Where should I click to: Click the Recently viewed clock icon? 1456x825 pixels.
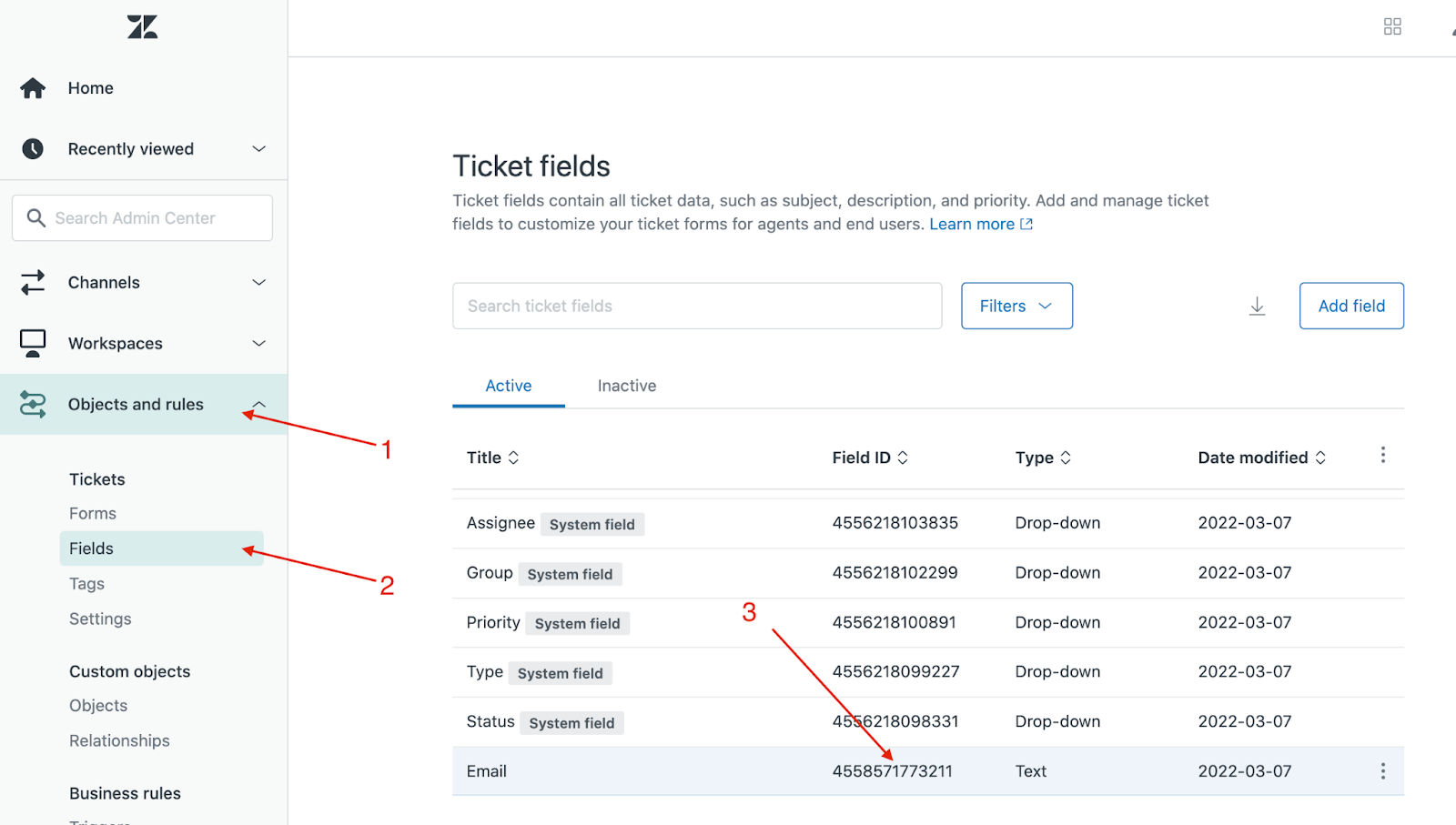(33, 148)
